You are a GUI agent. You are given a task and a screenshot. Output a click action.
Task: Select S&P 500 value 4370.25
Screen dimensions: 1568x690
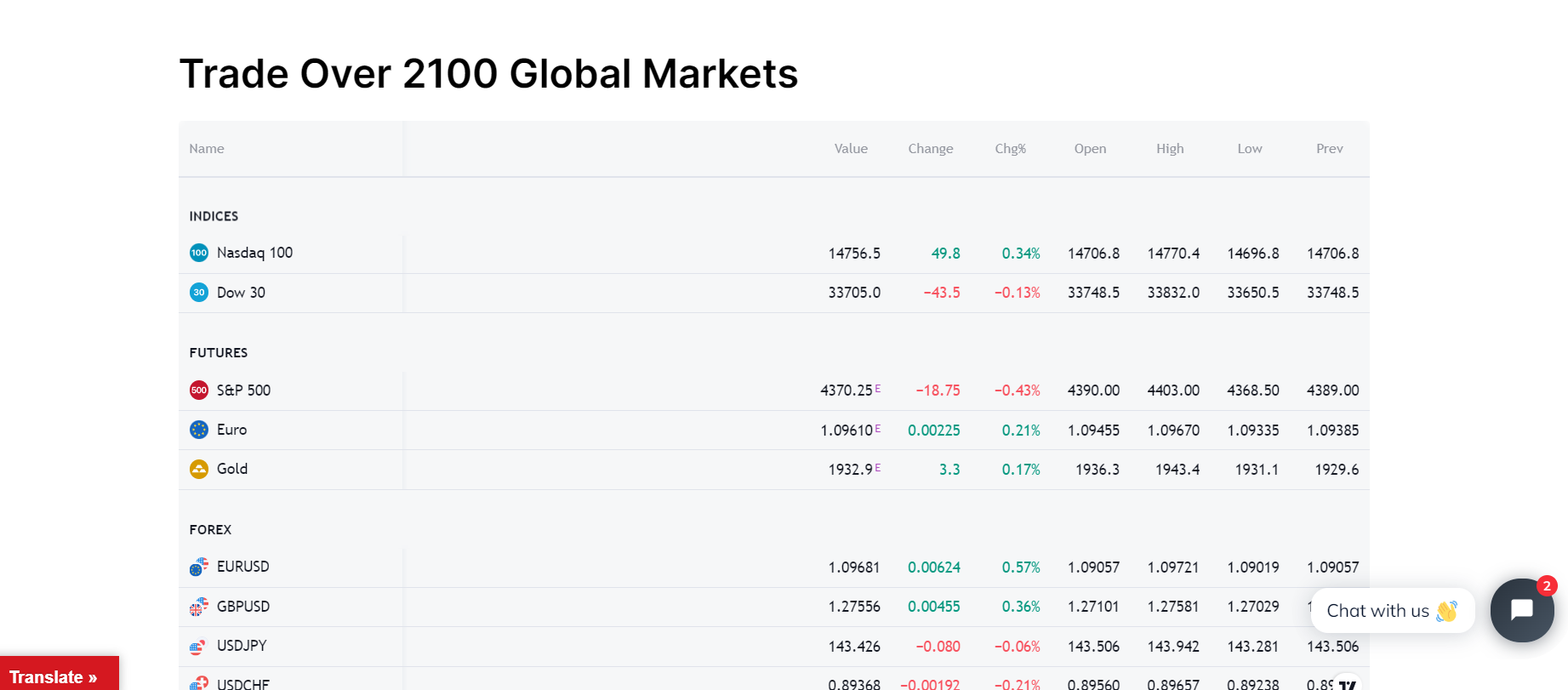point(847,391)
